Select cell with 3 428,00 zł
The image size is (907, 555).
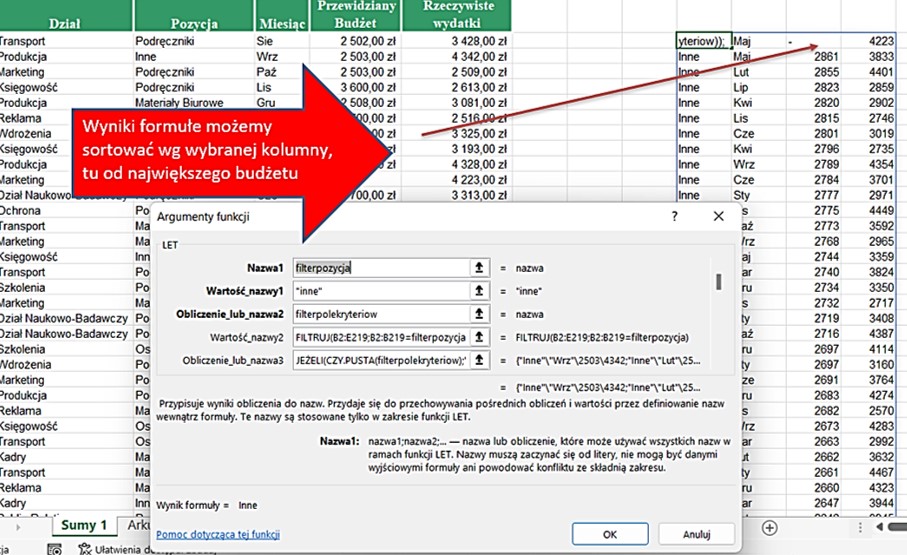(456, 41)
